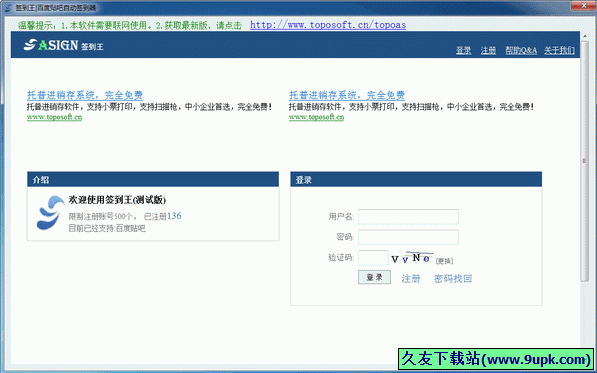Click the captcha image showing VyNe

pos(412,258)
